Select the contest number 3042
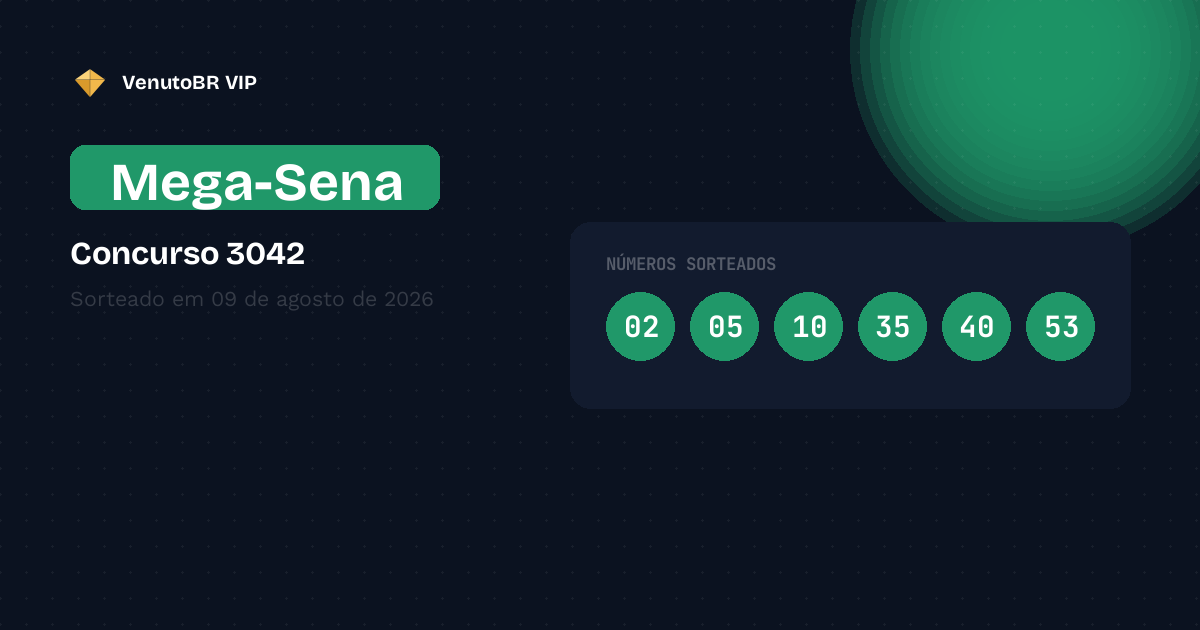Viewport: 1200px width, 630px height. (266, 254)
